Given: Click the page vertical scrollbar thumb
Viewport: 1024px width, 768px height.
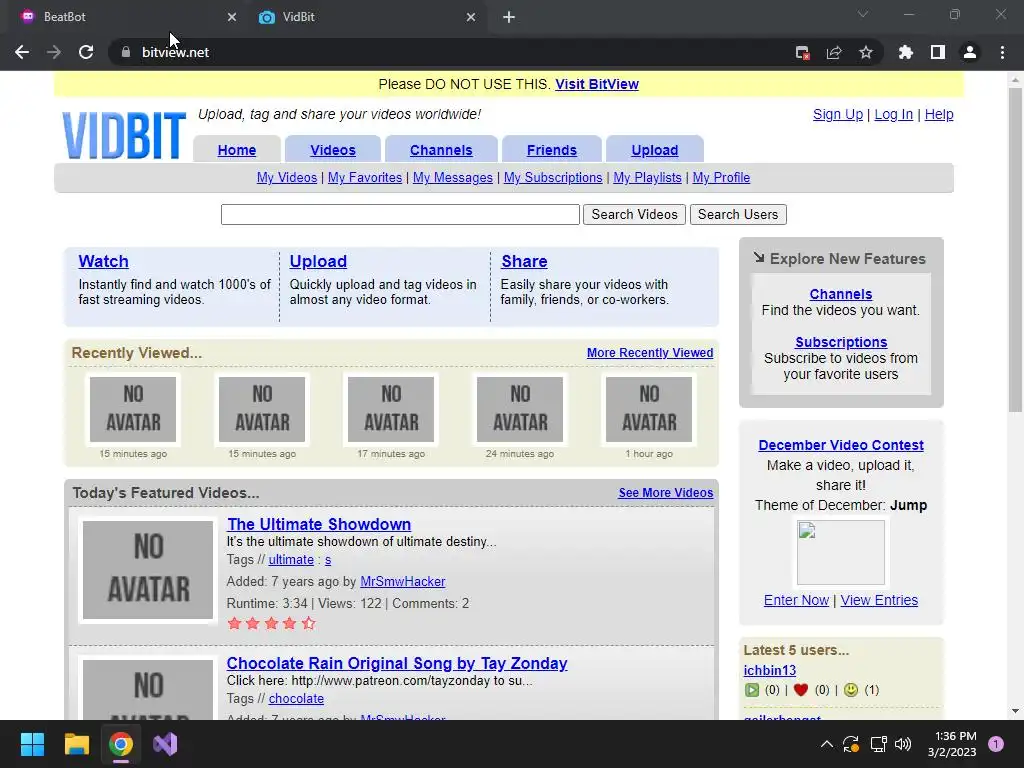Looking at the screenshot, I should pos(1015,248).
